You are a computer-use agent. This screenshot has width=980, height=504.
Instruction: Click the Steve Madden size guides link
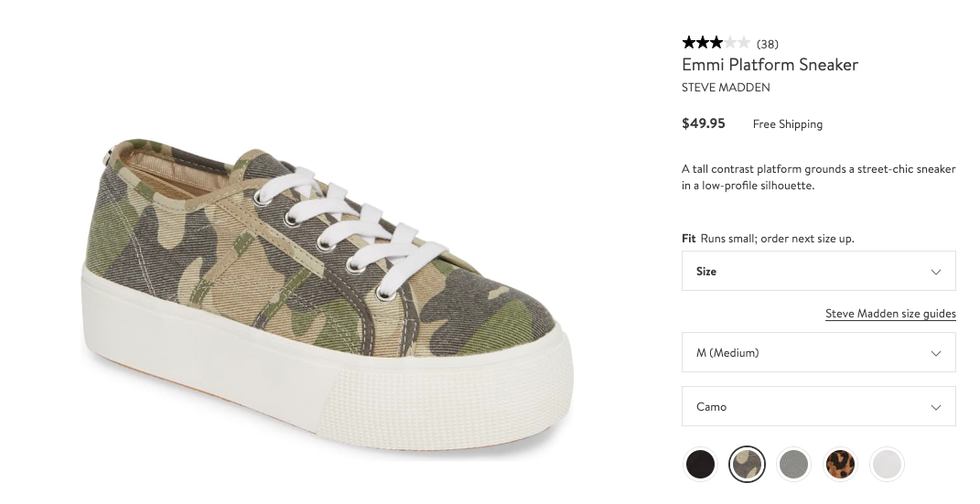(x=890, y=314)
